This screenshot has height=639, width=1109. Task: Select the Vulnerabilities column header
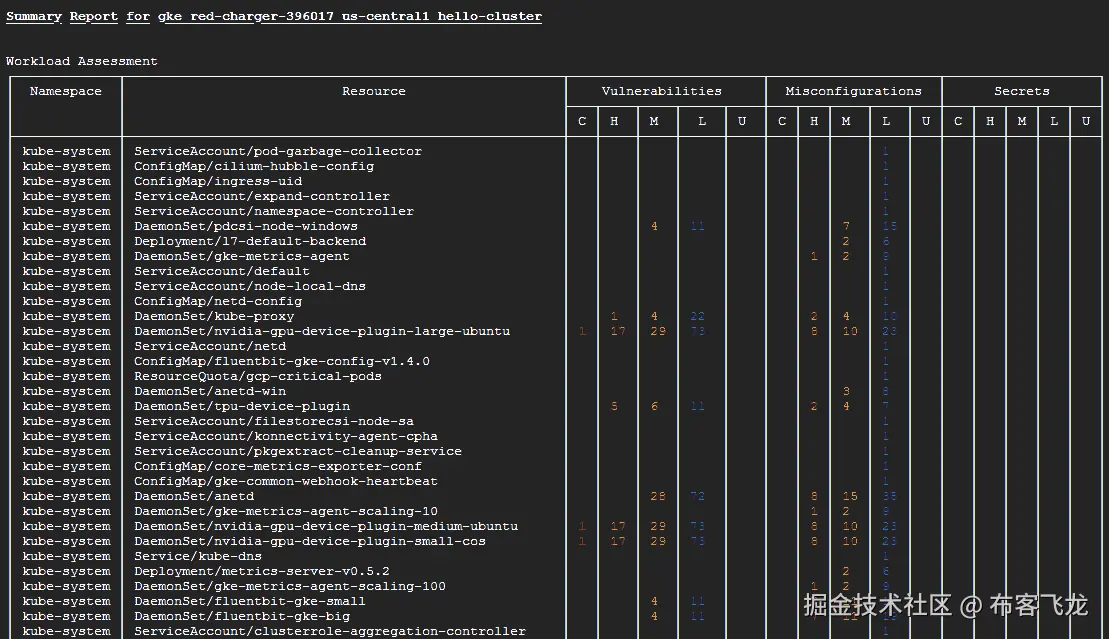pos(660,91)
